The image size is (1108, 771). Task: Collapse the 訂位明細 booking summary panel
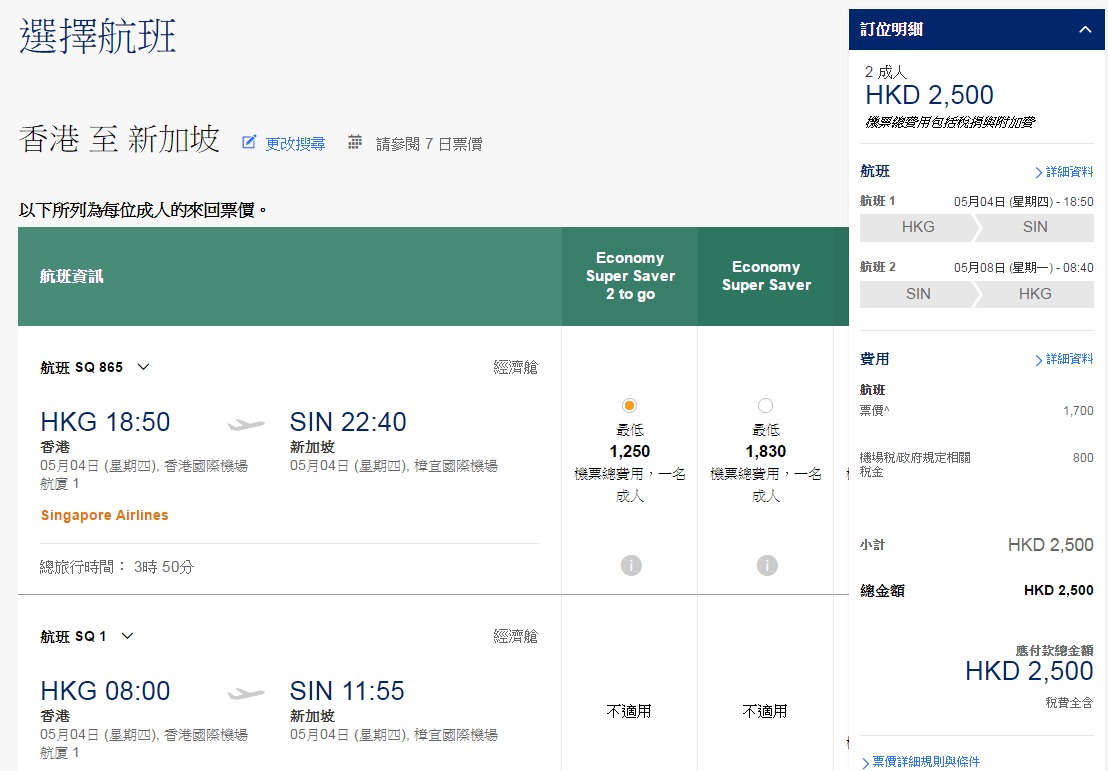click(x=1085, y=30)
